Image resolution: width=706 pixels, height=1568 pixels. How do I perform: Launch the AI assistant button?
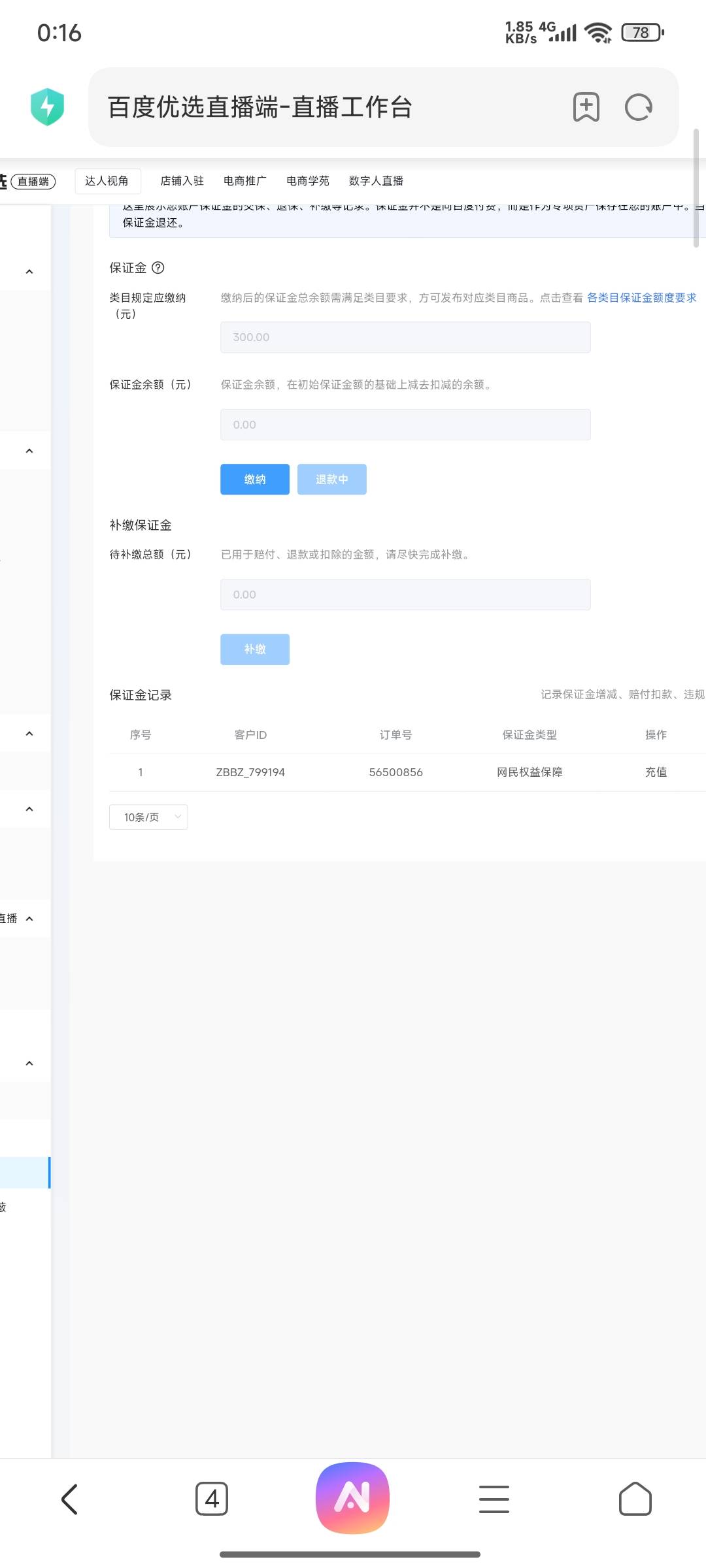pyautogui.click(x=352, y=1497)
